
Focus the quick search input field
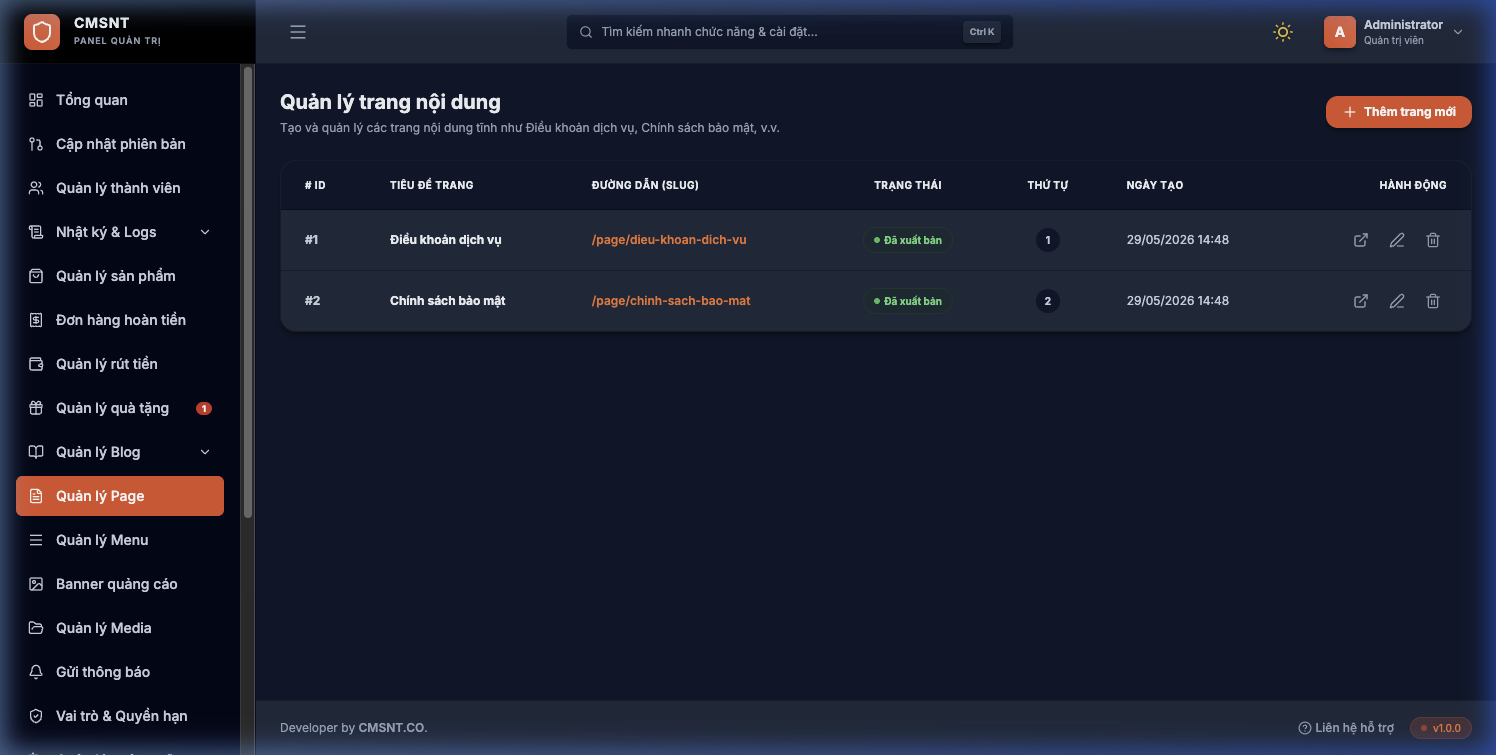(789, 32)
